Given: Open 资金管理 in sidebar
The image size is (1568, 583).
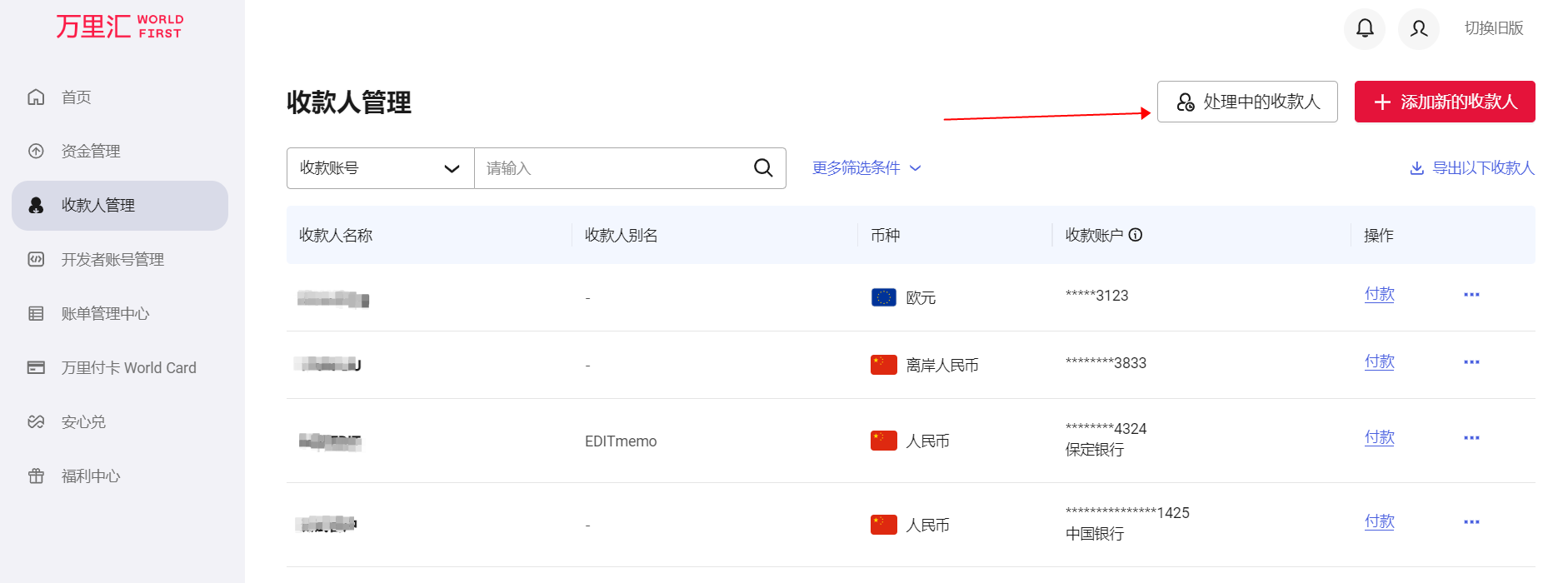Looking at the screenshot, I should click(90, 152).
